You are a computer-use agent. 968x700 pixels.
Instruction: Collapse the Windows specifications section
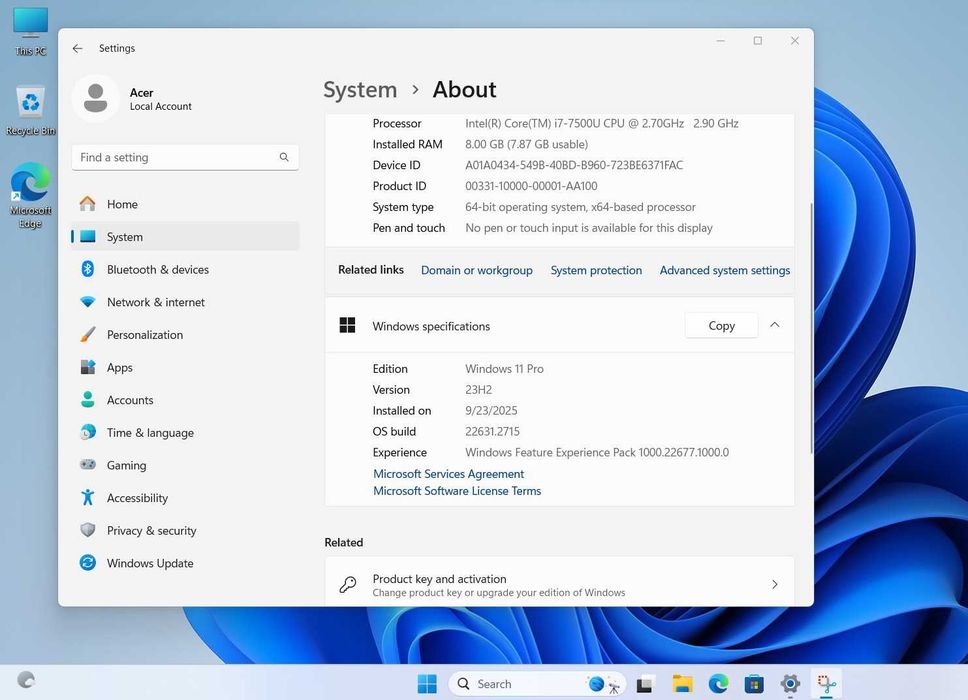[x=775, y=325]
